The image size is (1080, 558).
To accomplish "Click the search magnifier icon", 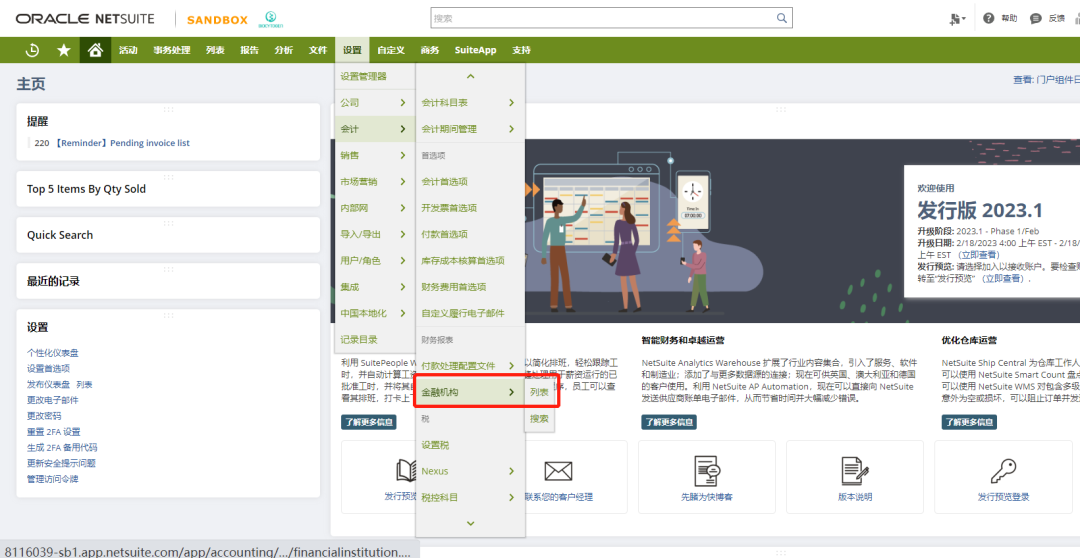I will [782, 18].
